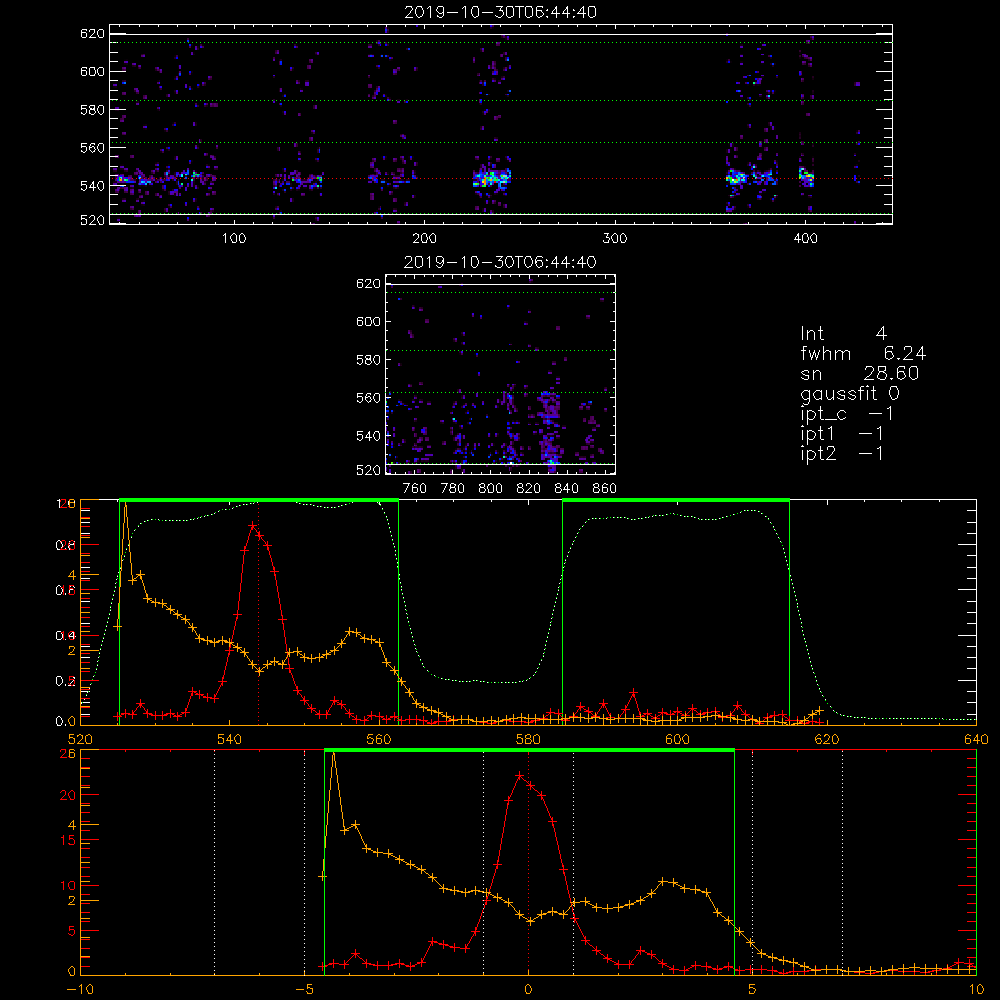Select the 'sn 28.60' readout
Image resolution: width=1000 pixels, height=1000 pixels.
860,373
